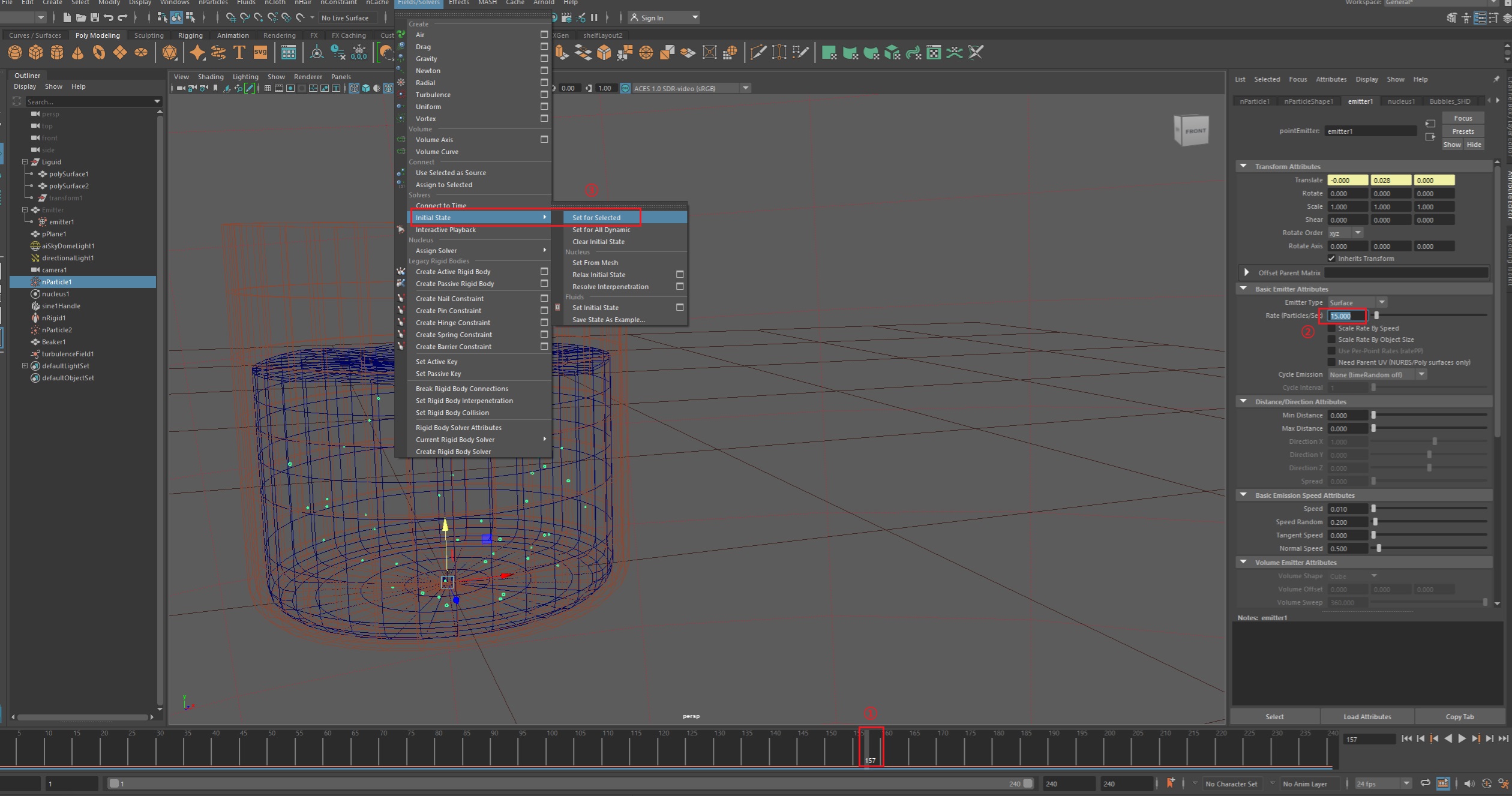Screen dimensions: 1512x796
Task: Click the Presets button
Action: pyautogui.click(x=1462, y=131)
